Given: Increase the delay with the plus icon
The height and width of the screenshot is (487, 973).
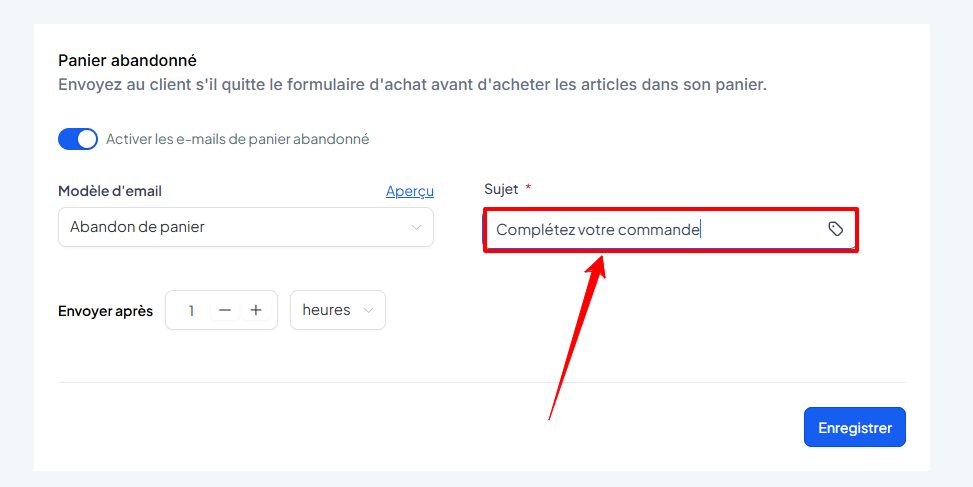Looking at the screenshot, I should pos(256,310).
